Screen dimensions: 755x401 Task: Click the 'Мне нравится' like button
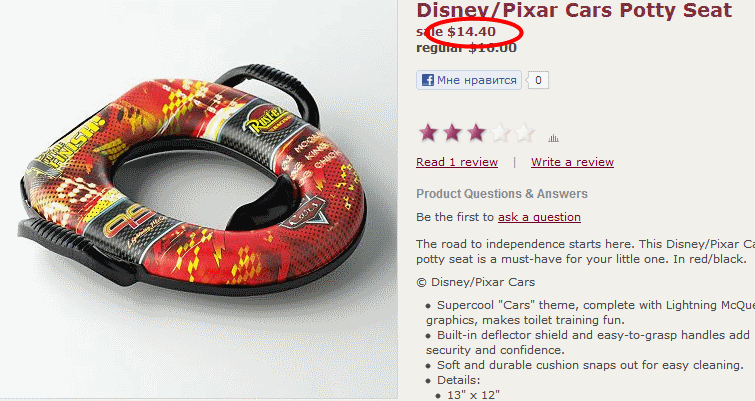[469, 80]
